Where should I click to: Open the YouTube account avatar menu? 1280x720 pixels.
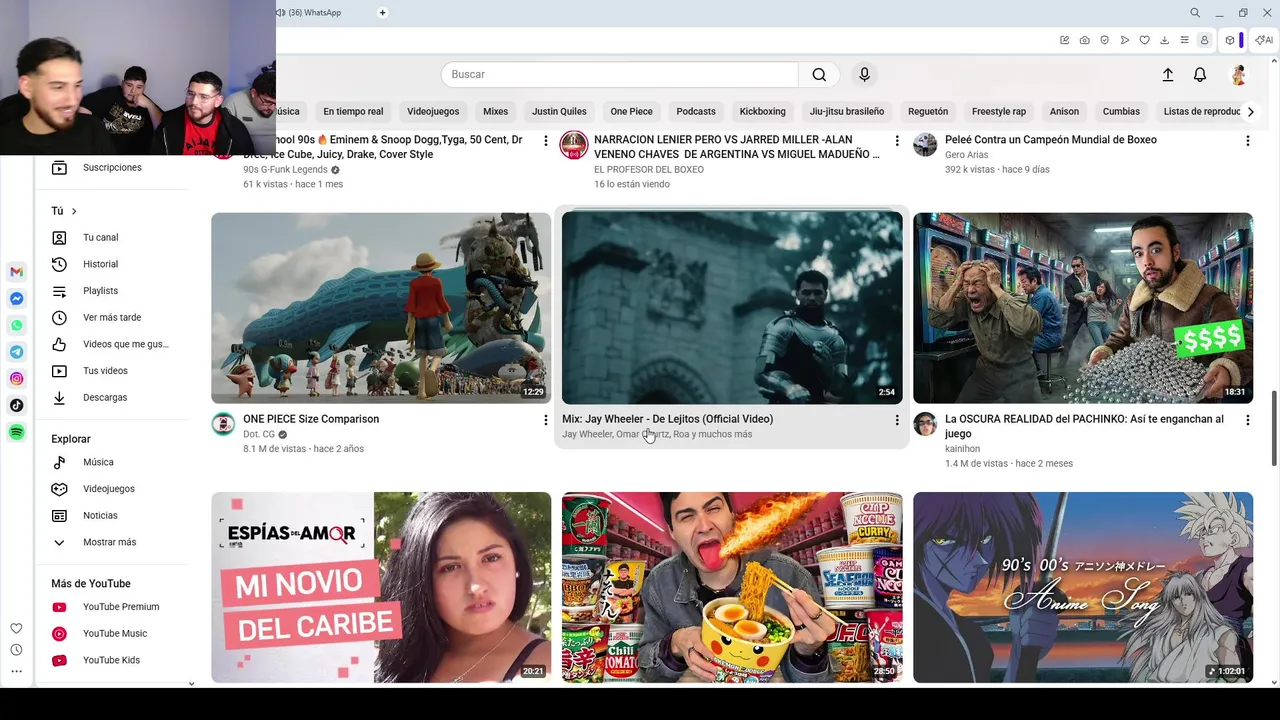coord(1239,75)
